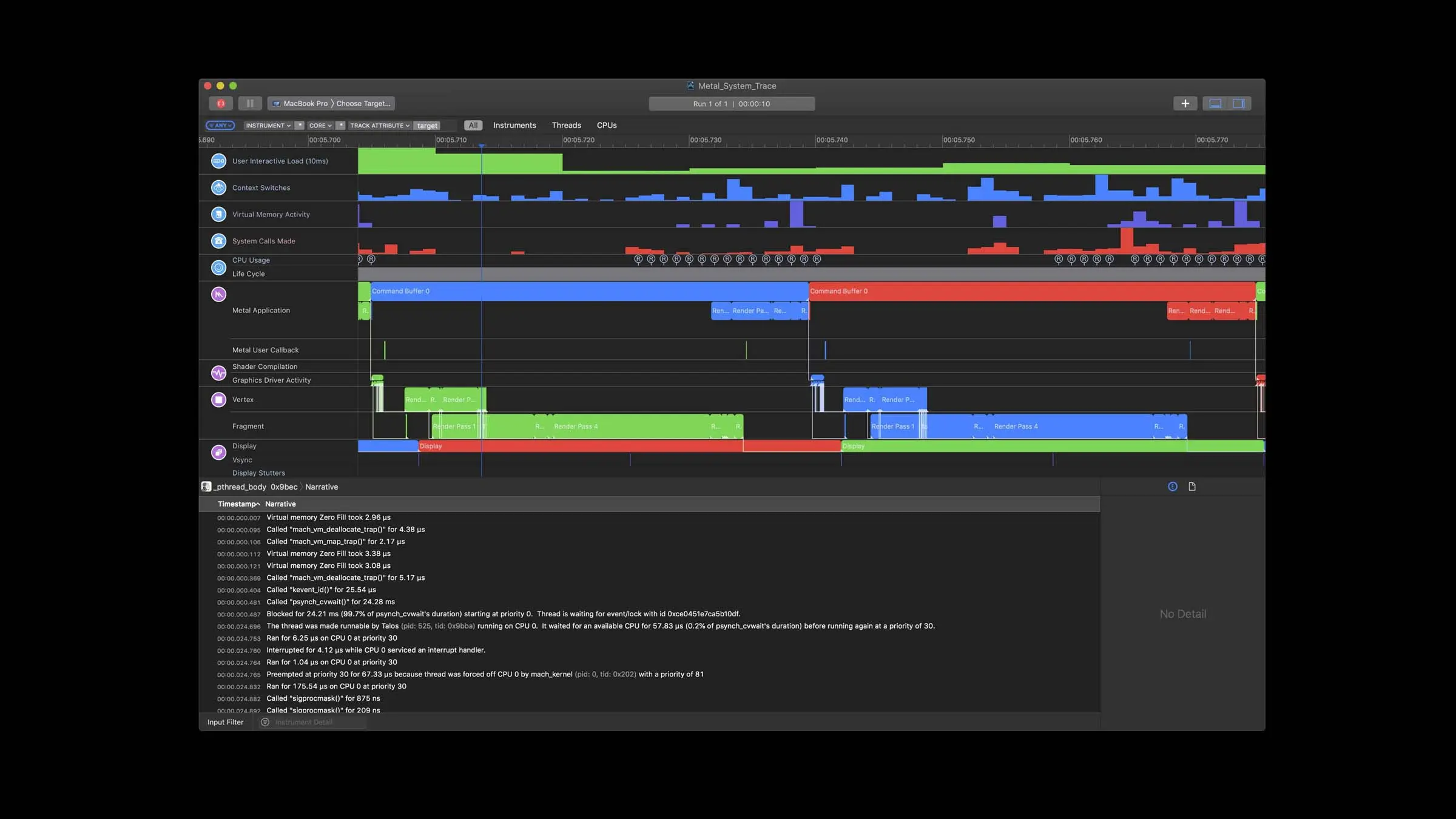This screenshot has height=819, width=1456.
Task: Select the Graphics Driver Activity track label
Action: click(271, 380)
